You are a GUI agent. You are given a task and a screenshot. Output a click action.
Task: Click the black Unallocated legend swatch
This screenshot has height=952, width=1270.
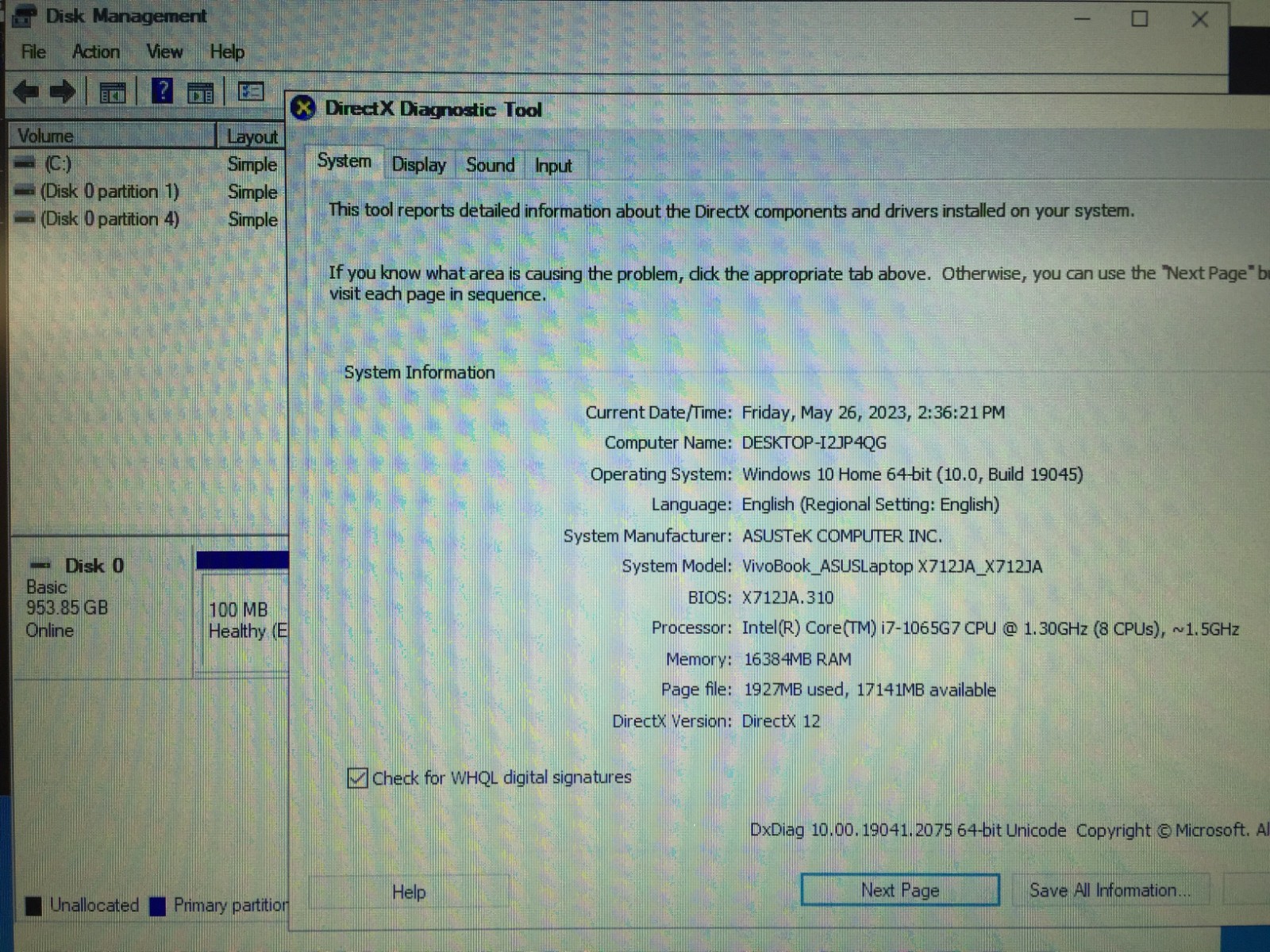pyautogui.click(x=33, y=906)
